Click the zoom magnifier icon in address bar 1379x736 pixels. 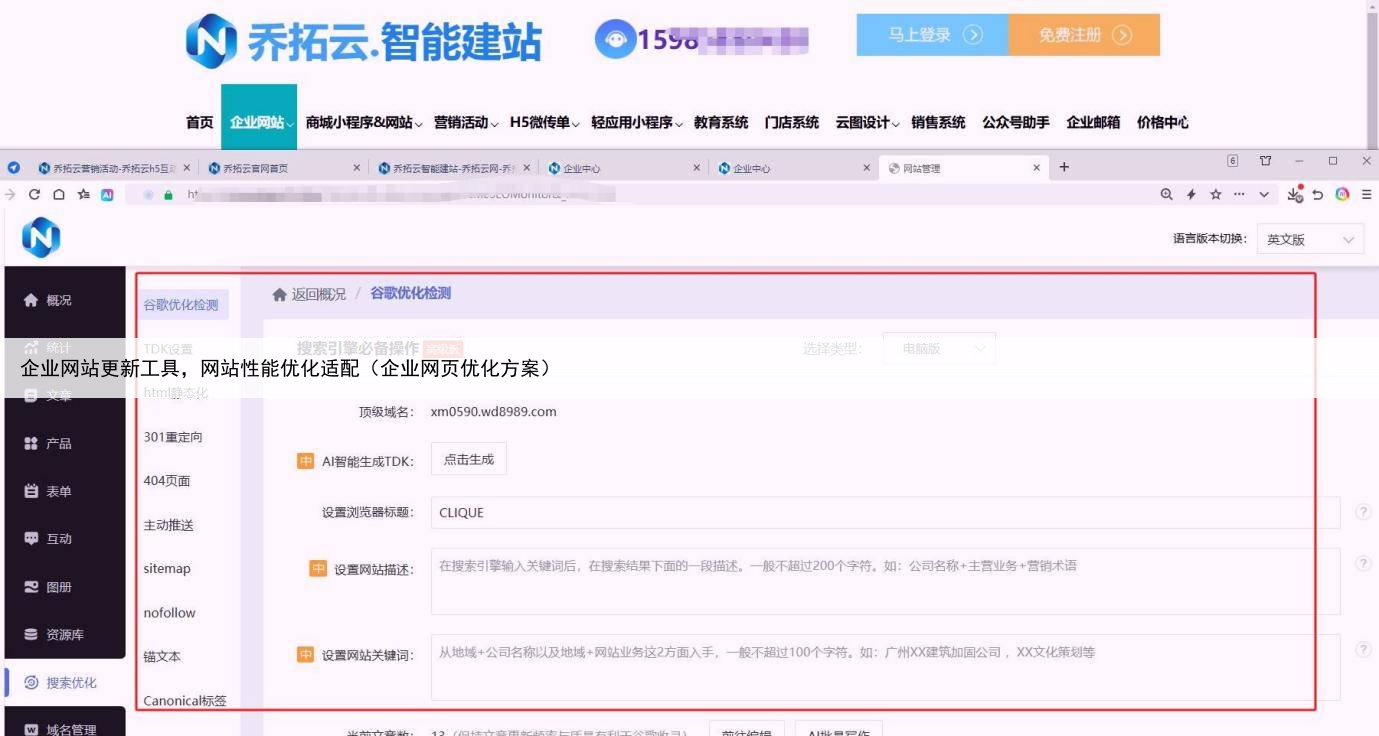[x=1166, y=195]
